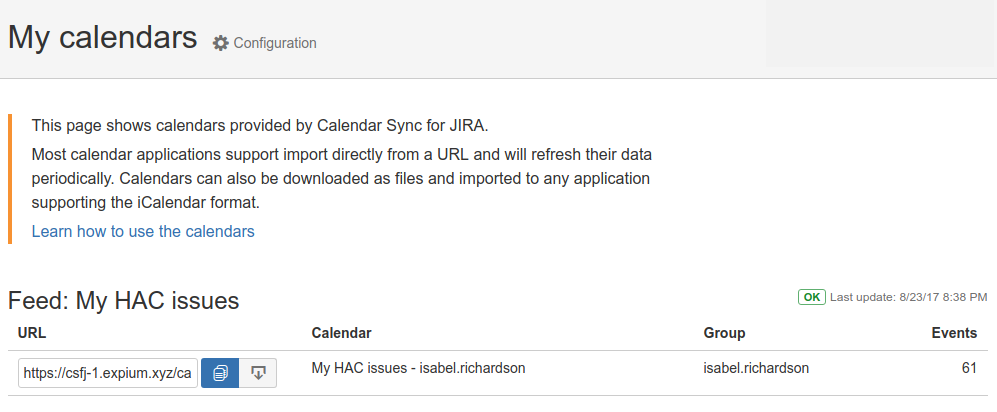Download the calendar as a file
Screen dimensions: 997x412
click(x=258, y=373)
